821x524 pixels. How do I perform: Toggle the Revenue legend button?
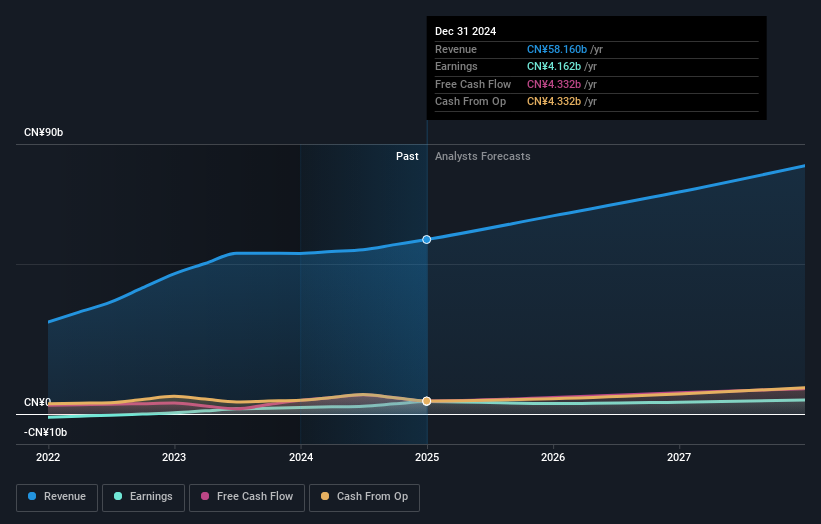[57, 497]
